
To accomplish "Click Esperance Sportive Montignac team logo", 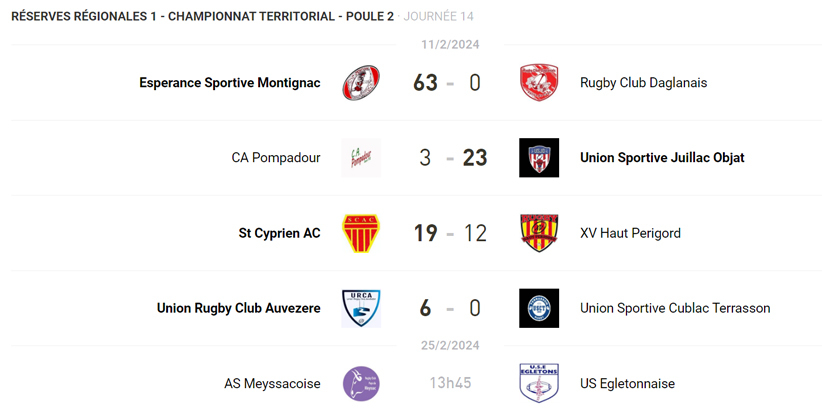I will pos(361,83).
